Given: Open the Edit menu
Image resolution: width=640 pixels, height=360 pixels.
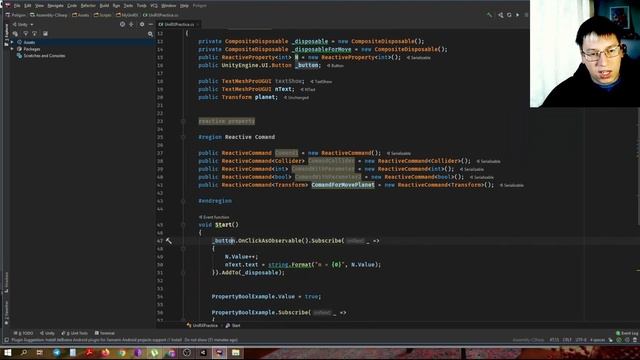Looking at the screenshot, I should [x=28, y=6].
